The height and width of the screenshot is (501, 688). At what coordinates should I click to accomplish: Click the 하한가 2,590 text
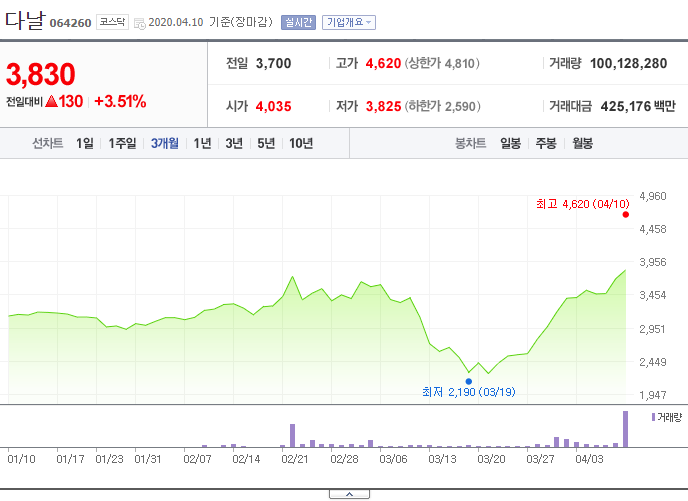click(x=442, y=106)
